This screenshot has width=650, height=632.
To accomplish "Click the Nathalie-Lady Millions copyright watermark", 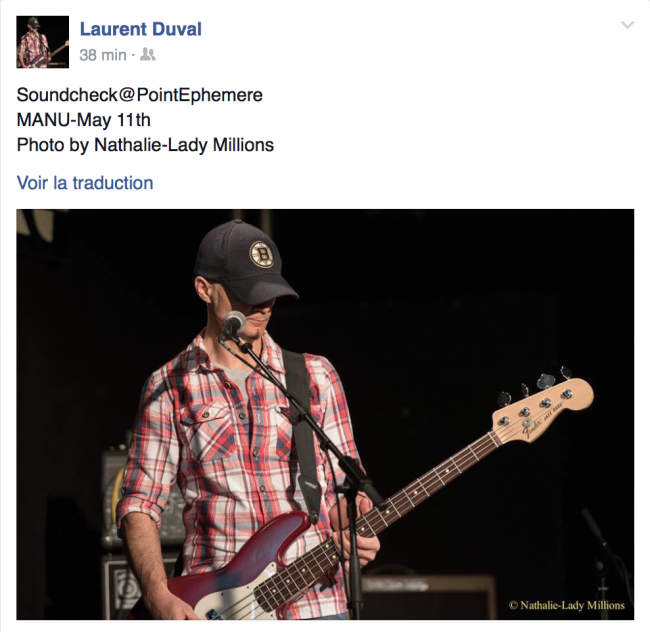I will pos(567,605).
